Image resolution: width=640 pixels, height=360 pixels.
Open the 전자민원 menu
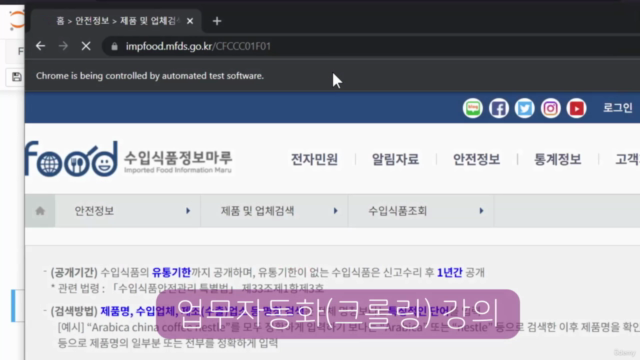(x=314, y=159)
